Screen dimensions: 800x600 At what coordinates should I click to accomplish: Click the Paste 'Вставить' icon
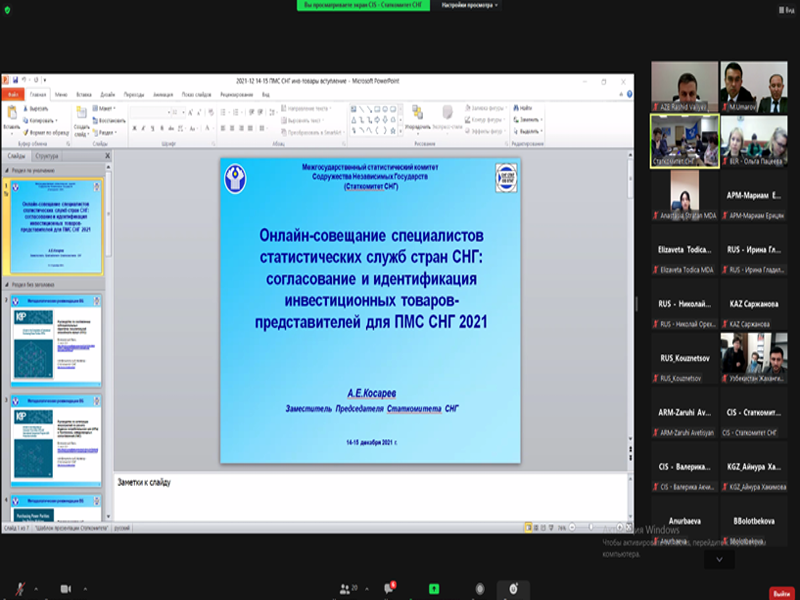coord(12,114)
